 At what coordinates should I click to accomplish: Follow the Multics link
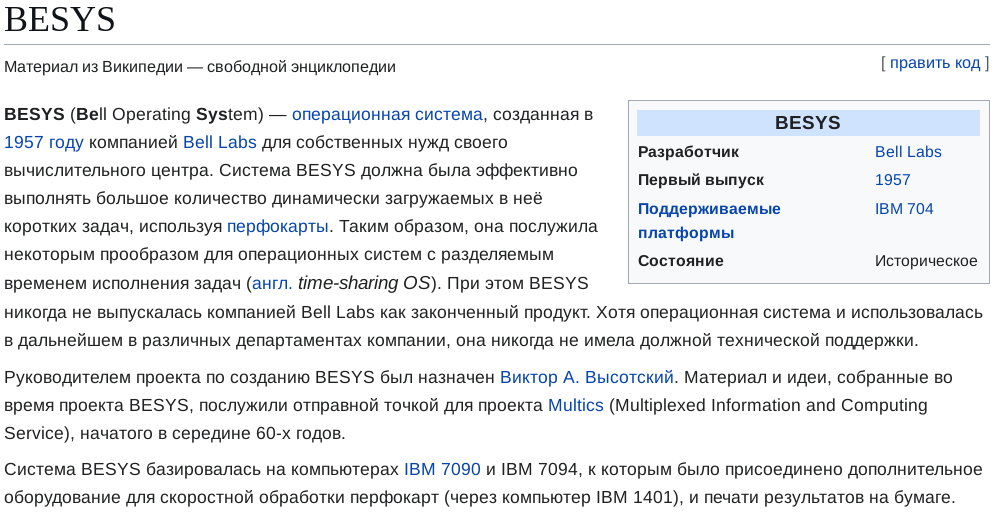tap(576, 405)
